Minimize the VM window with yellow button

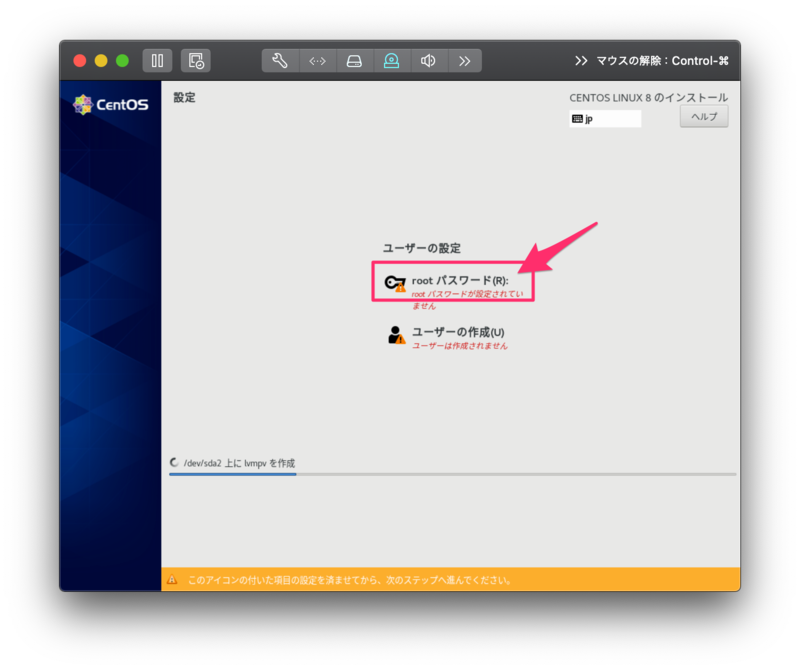[x=101, y=61]
